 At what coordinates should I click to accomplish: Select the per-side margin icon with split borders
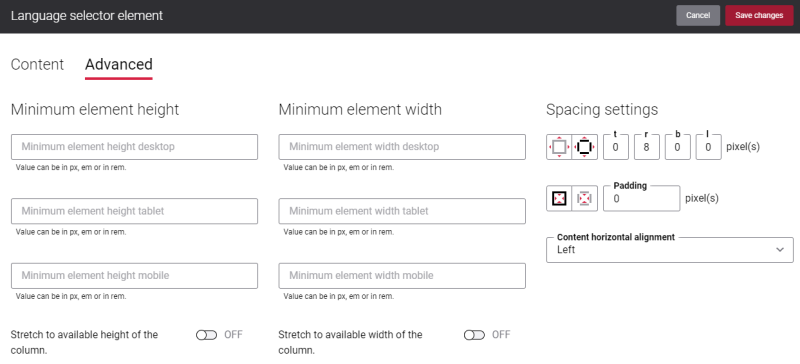(x=585, y=147)
